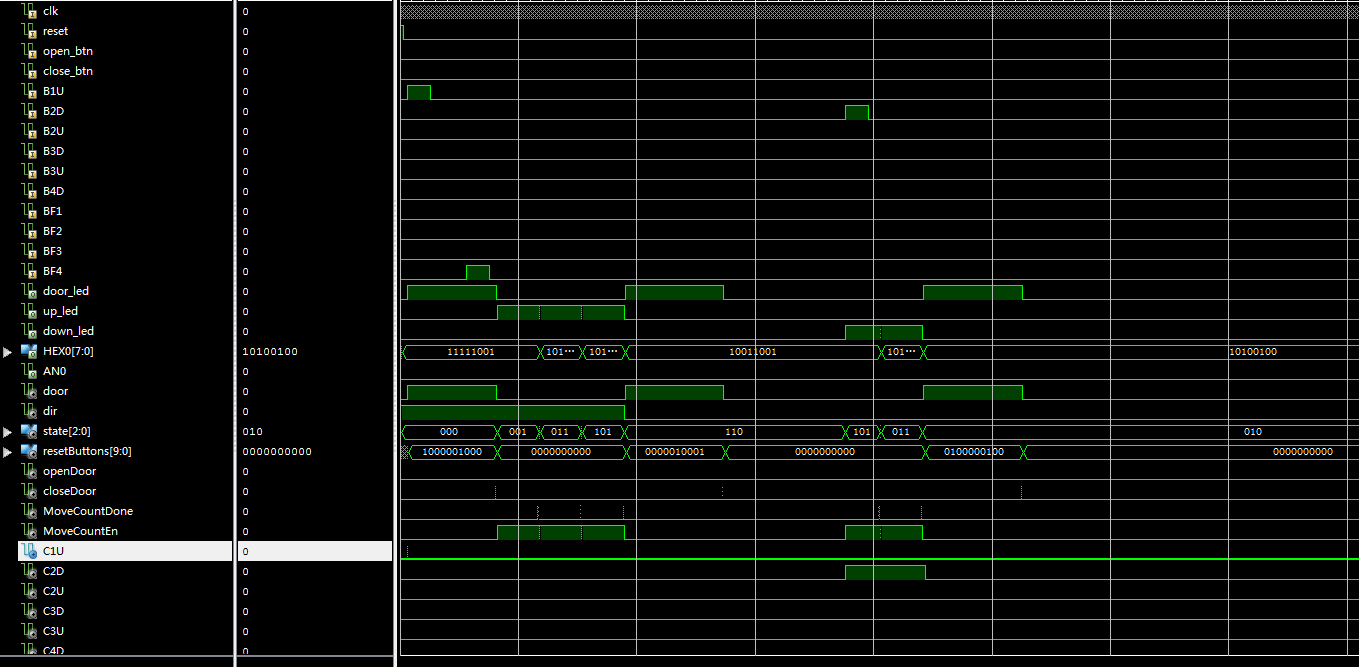Click the output icon beside AN0
1359x667 pixels.
(x=29, y=371)
